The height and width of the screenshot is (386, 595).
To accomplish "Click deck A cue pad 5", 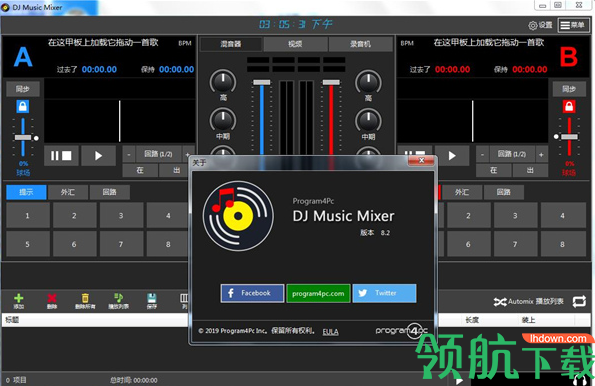I will click(x=28, y=244).
